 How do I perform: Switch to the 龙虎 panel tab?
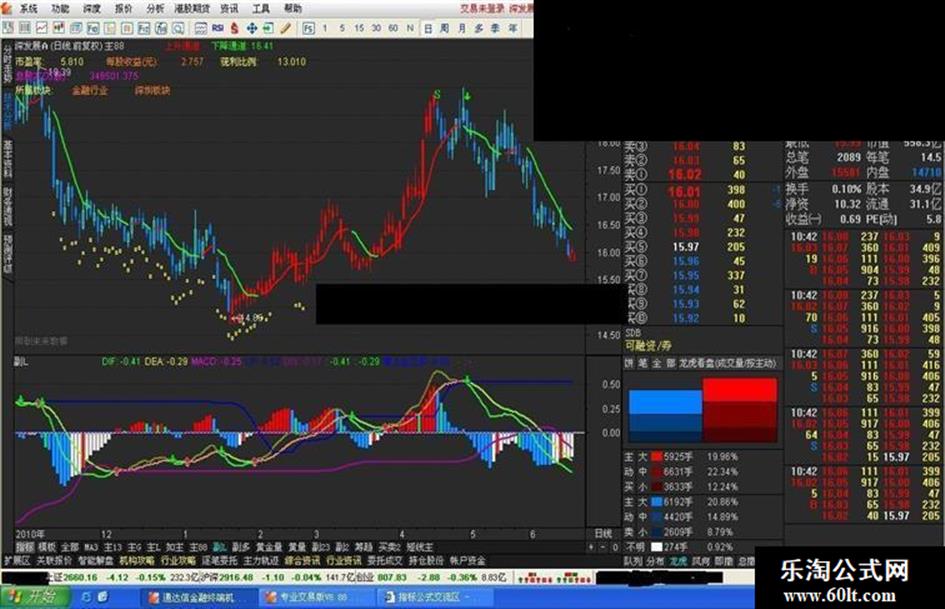click(678, 561)
